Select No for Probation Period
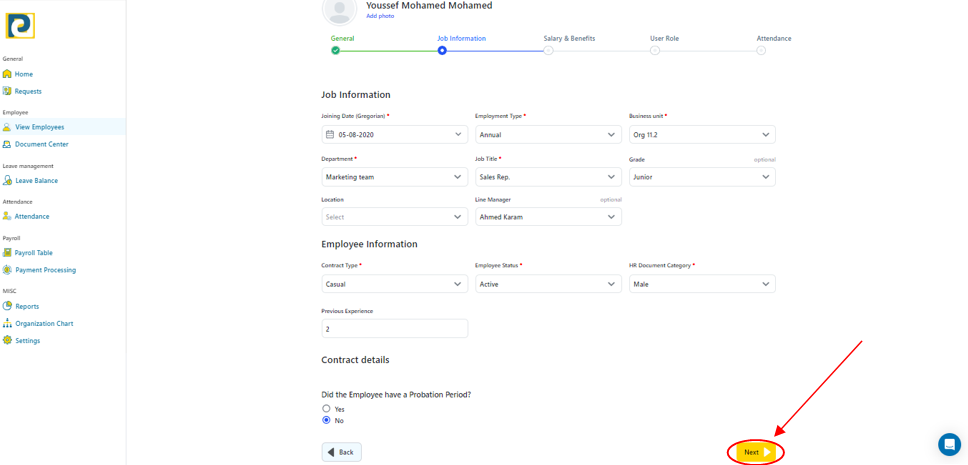The image size is (968, 465). pos(326,421)
